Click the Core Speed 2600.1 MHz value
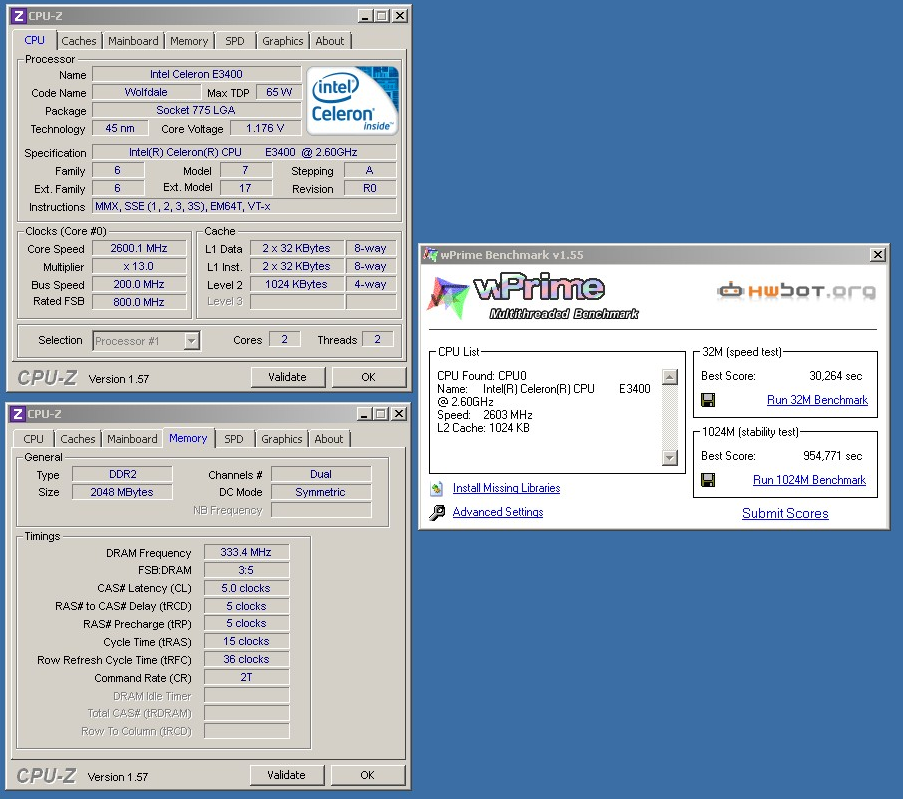The height and width of the screenshot is (799, 903). (x=139, y=248)
